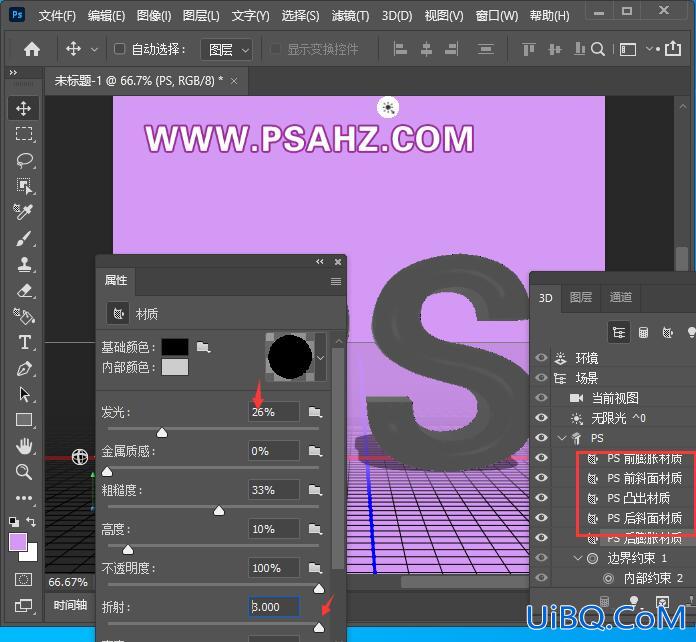Close the 未标题-1 document tab
This screenshot has width=696, height=642.
[234, 81]
